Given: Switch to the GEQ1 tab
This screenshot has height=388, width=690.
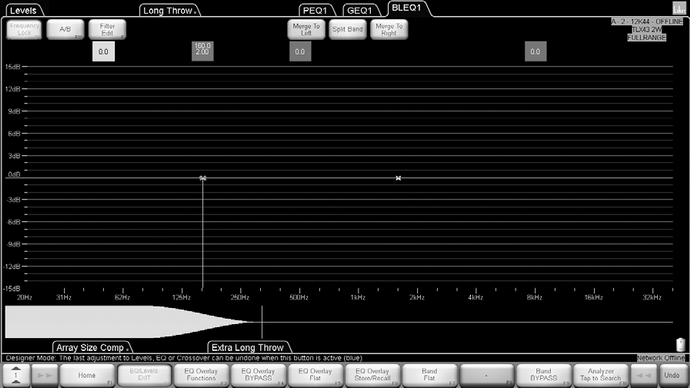Looking at the screenshot, I should 361,11.
